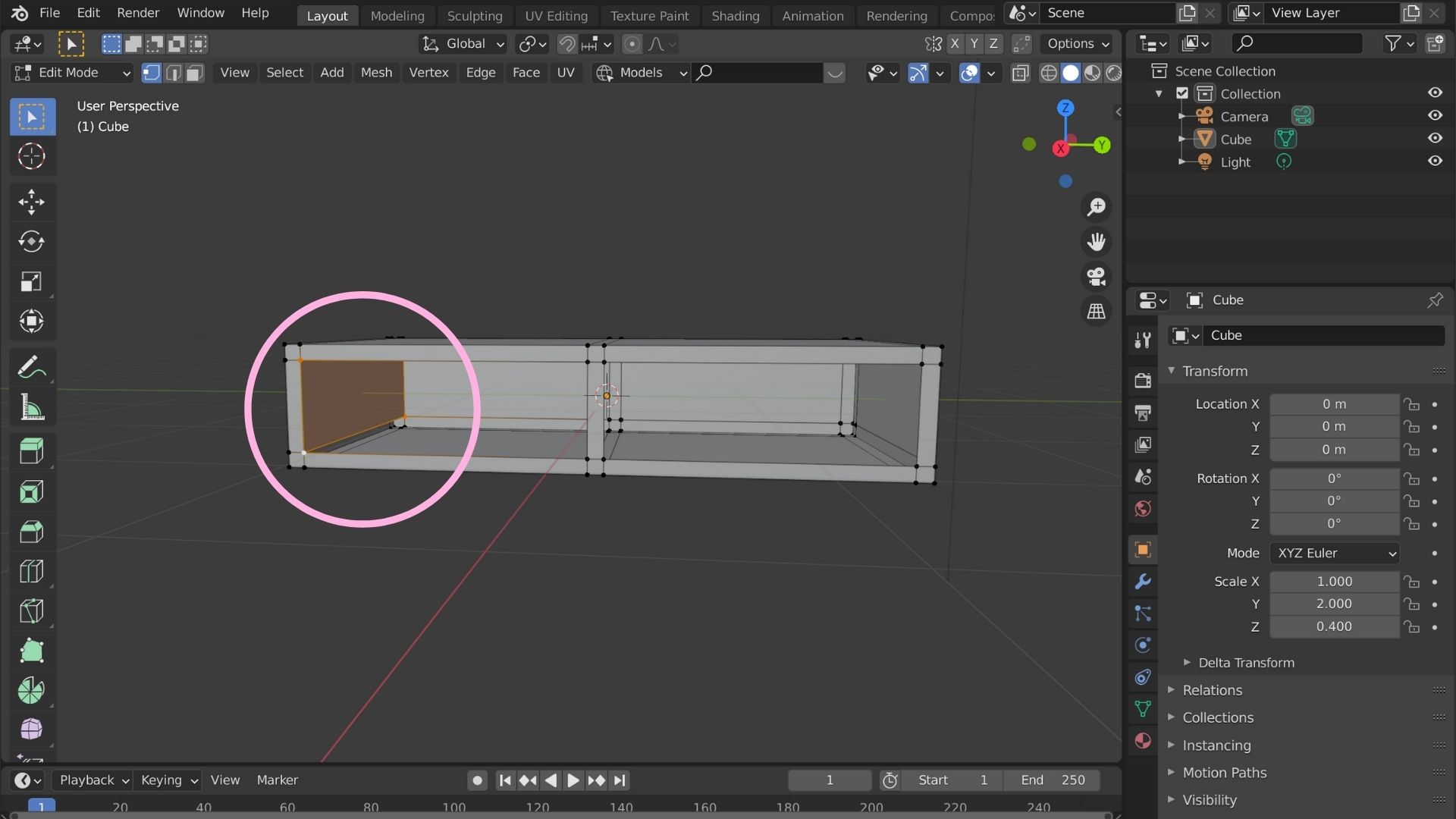Open the Modifier Properties tab

tap(1143, 582)
